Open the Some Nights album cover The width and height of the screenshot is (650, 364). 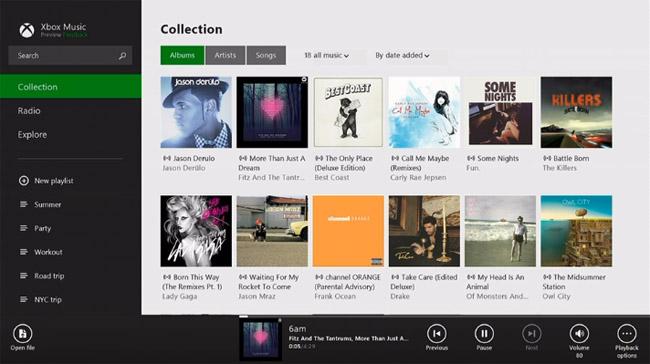click(x=500, y=112)
